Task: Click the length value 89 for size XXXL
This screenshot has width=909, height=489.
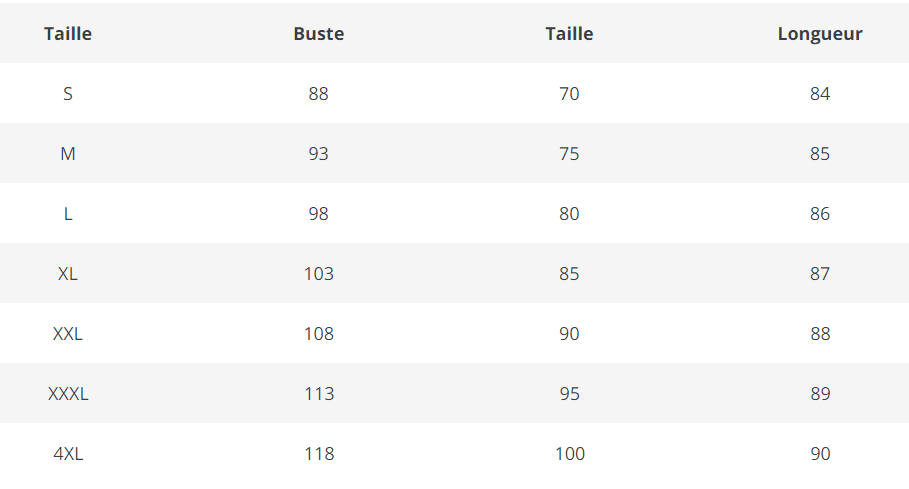Action: click(x=820, y=394)
